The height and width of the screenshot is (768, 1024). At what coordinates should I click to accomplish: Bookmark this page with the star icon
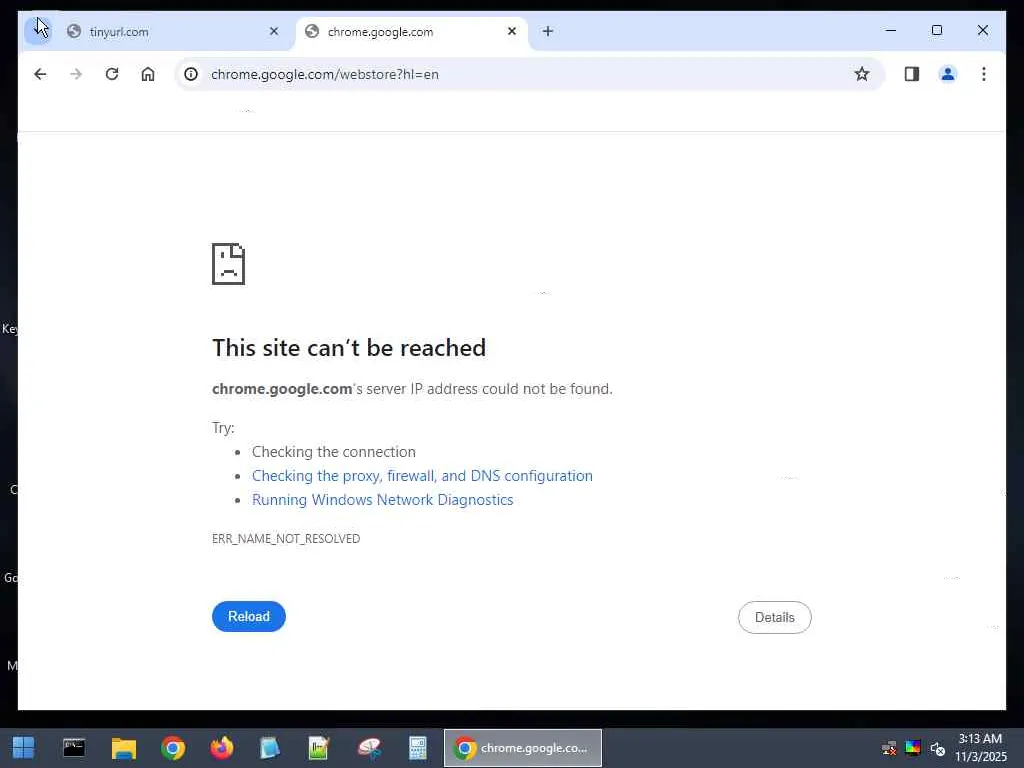pyautogui.click(x=862, y=74)
